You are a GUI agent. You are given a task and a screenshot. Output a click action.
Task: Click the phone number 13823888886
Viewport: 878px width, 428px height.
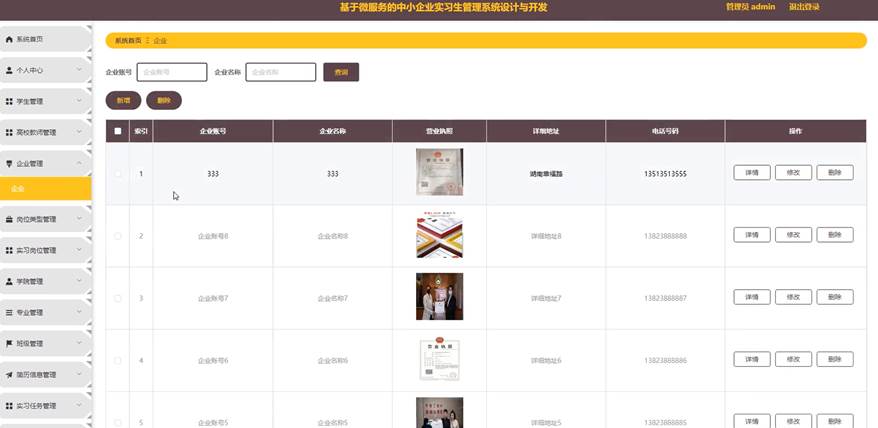[x=665, y=361]
